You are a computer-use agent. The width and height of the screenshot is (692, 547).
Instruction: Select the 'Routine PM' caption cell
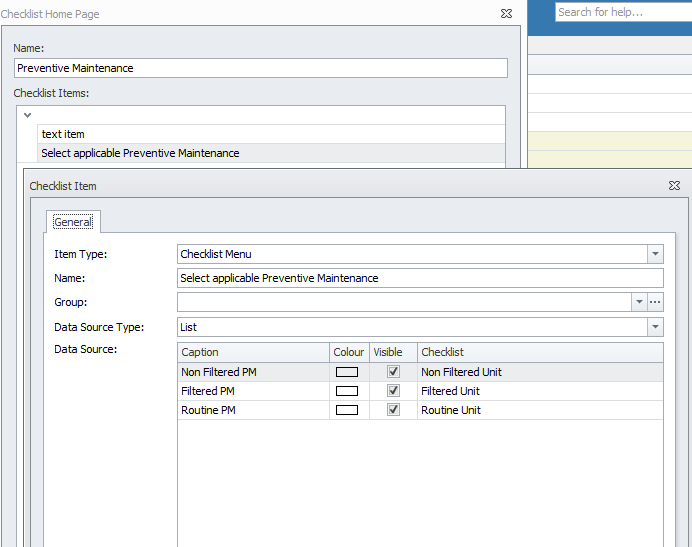point(254,410)
